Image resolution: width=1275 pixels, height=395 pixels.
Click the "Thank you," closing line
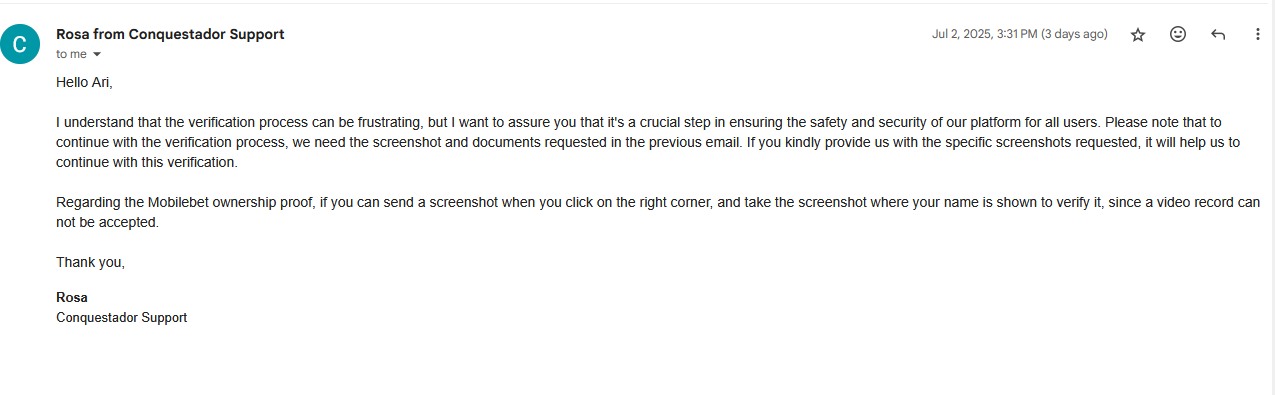coord(91,262)
